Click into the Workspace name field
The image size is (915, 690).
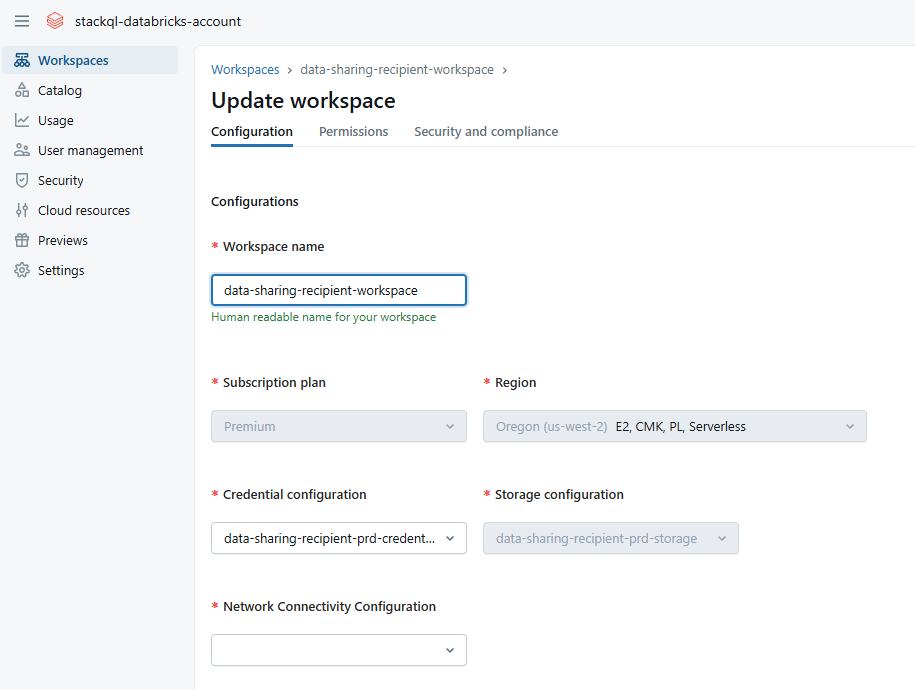point(338,290)
